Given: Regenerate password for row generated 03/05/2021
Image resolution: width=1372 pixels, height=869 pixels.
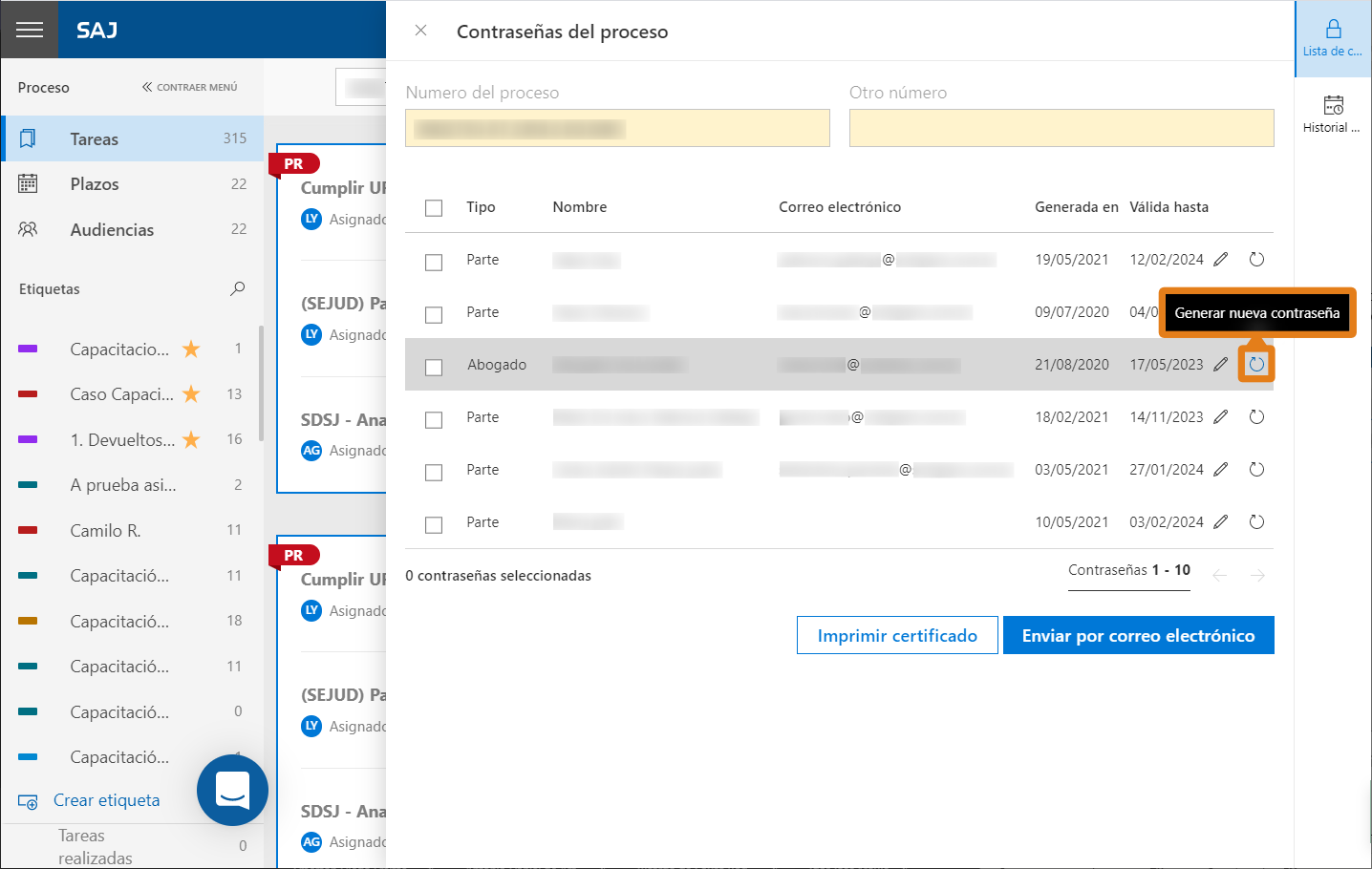Looking at the screenshot, I should coord(1256,470).
